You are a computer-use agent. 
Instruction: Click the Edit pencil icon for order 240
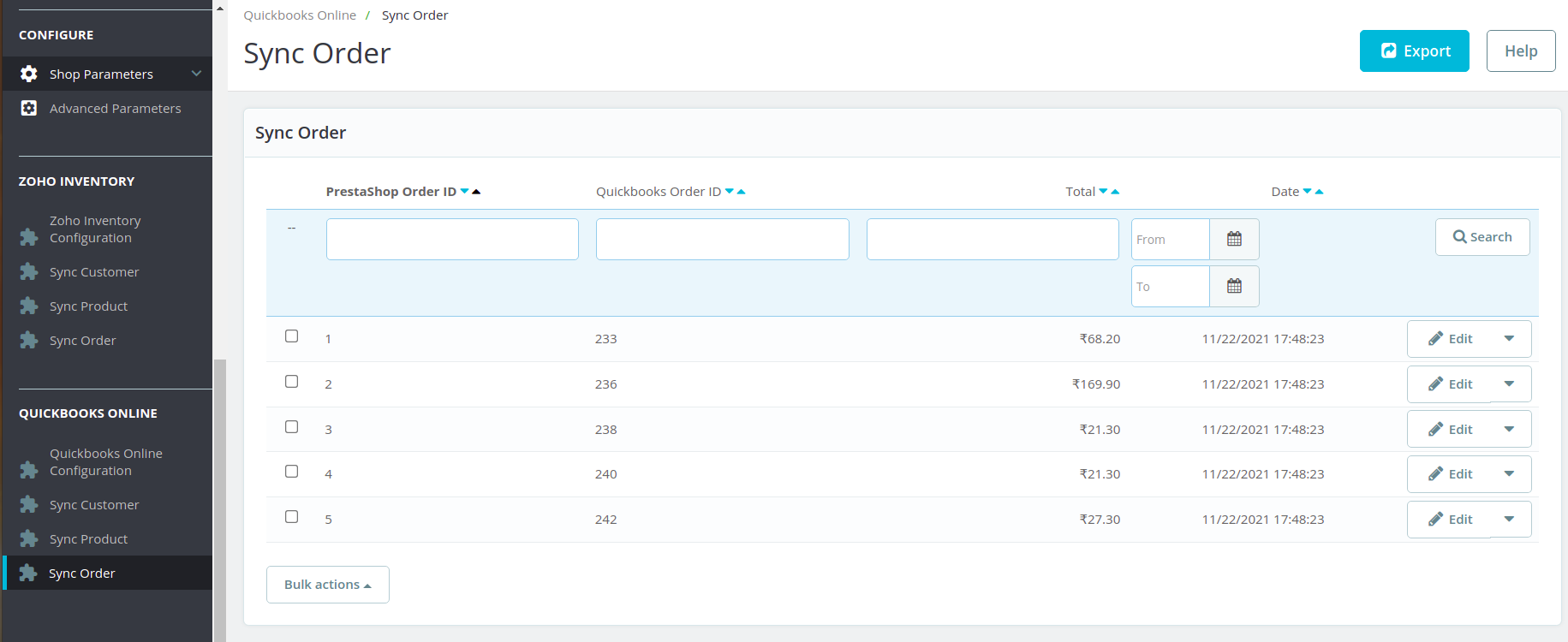pyautogui.click(x=1436, y=474)
